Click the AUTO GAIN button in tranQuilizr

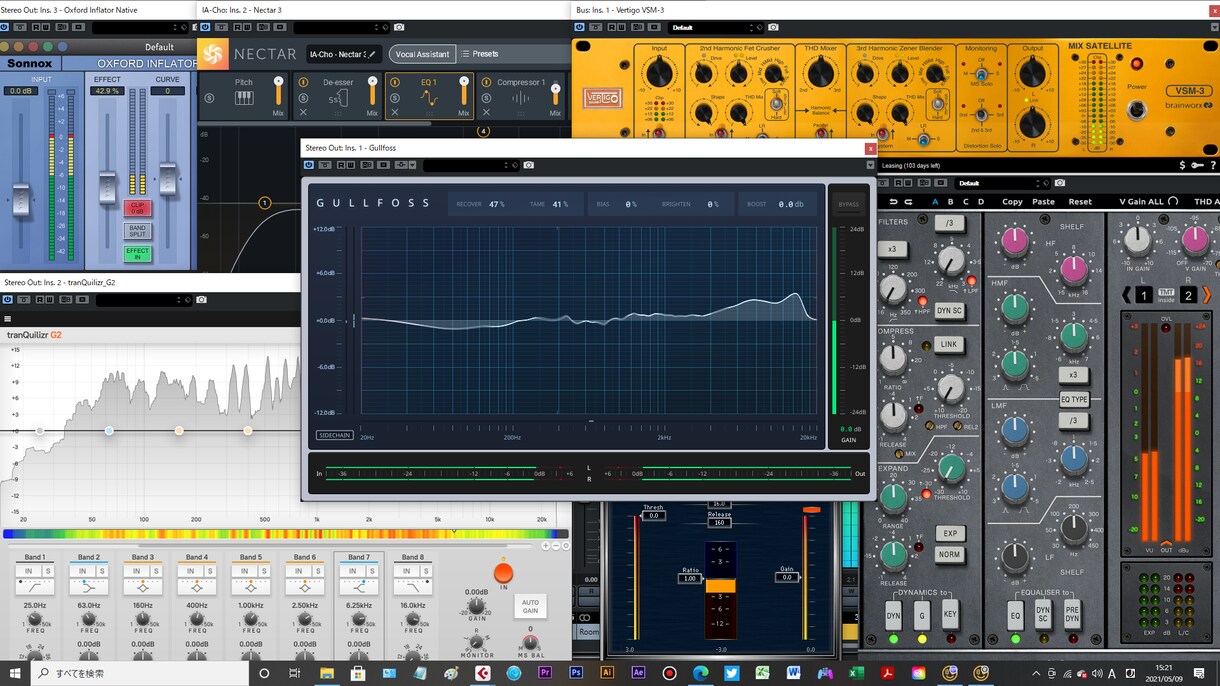tap(530, 607)
